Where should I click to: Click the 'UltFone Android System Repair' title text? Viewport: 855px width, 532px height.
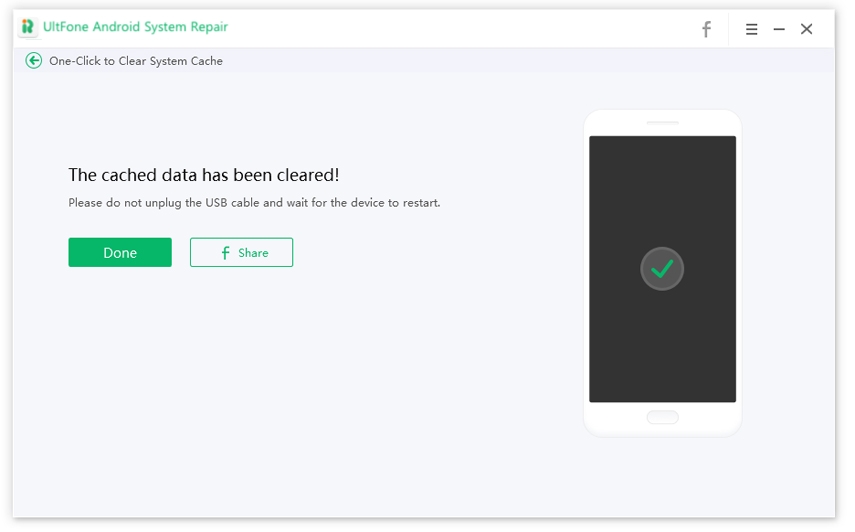pos(135,27)
